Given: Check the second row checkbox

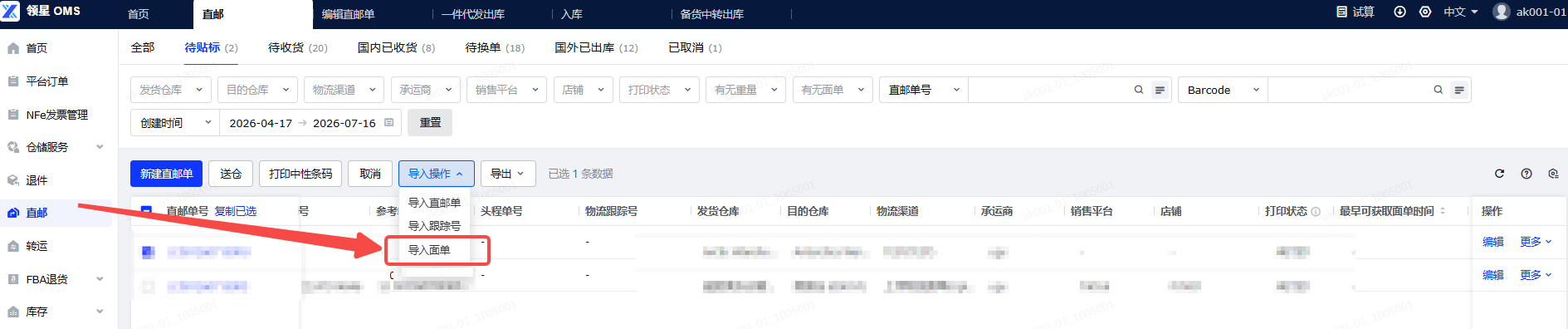Looking at the screenshot, I should pyautogui.click(x=148, y=287).
